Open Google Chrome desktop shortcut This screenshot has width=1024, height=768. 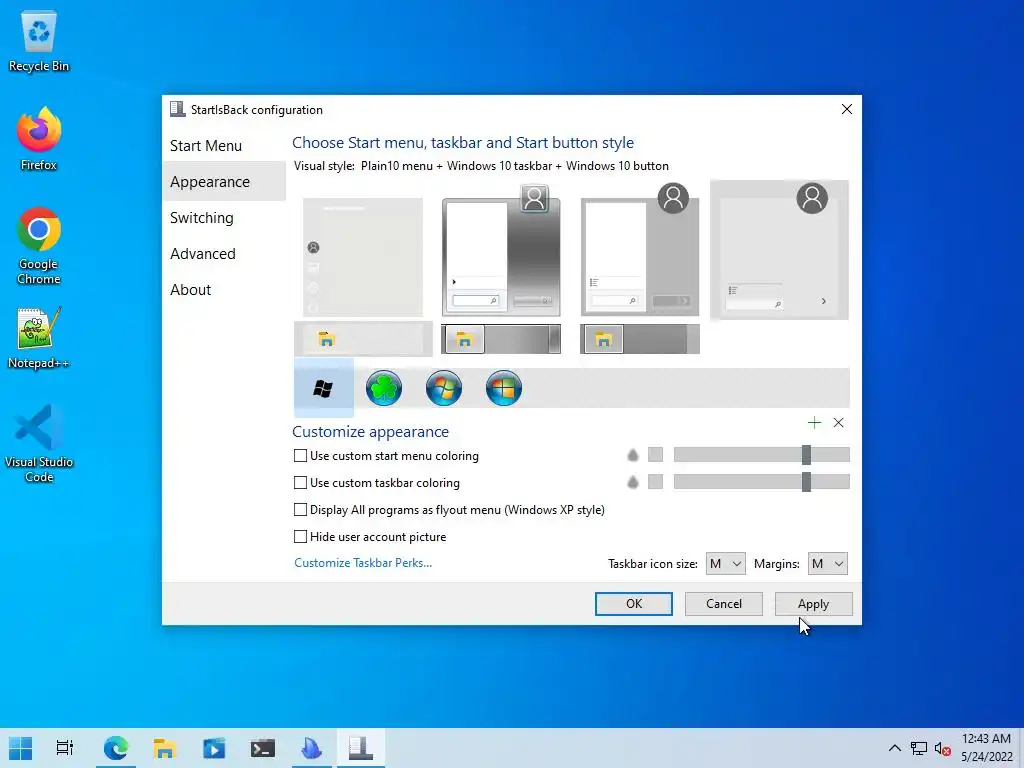pos(39,246)
